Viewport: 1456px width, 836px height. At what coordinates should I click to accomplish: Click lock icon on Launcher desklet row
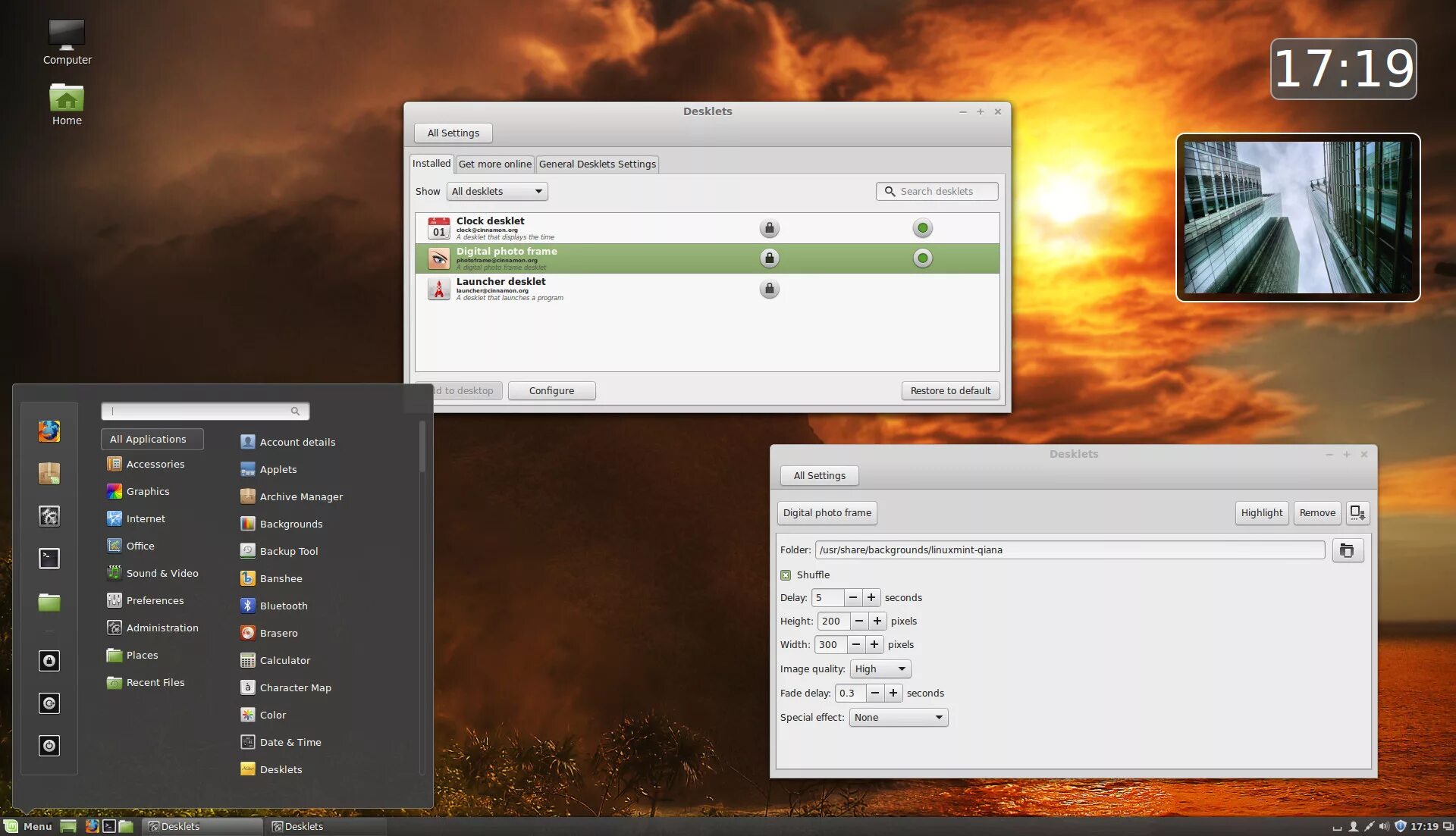point(769,289)
